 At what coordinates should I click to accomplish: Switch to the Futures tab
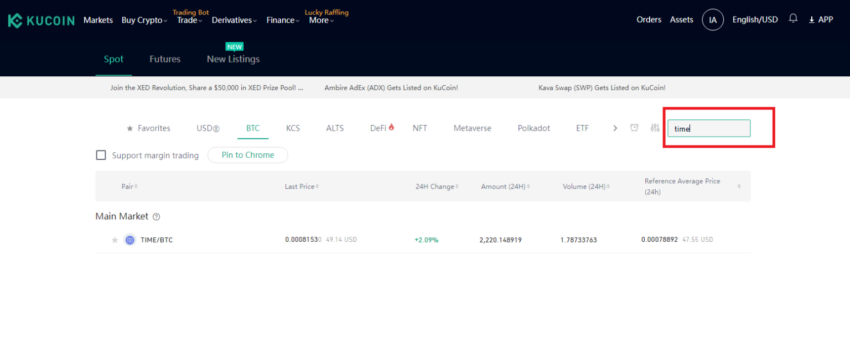pos(165,59)
